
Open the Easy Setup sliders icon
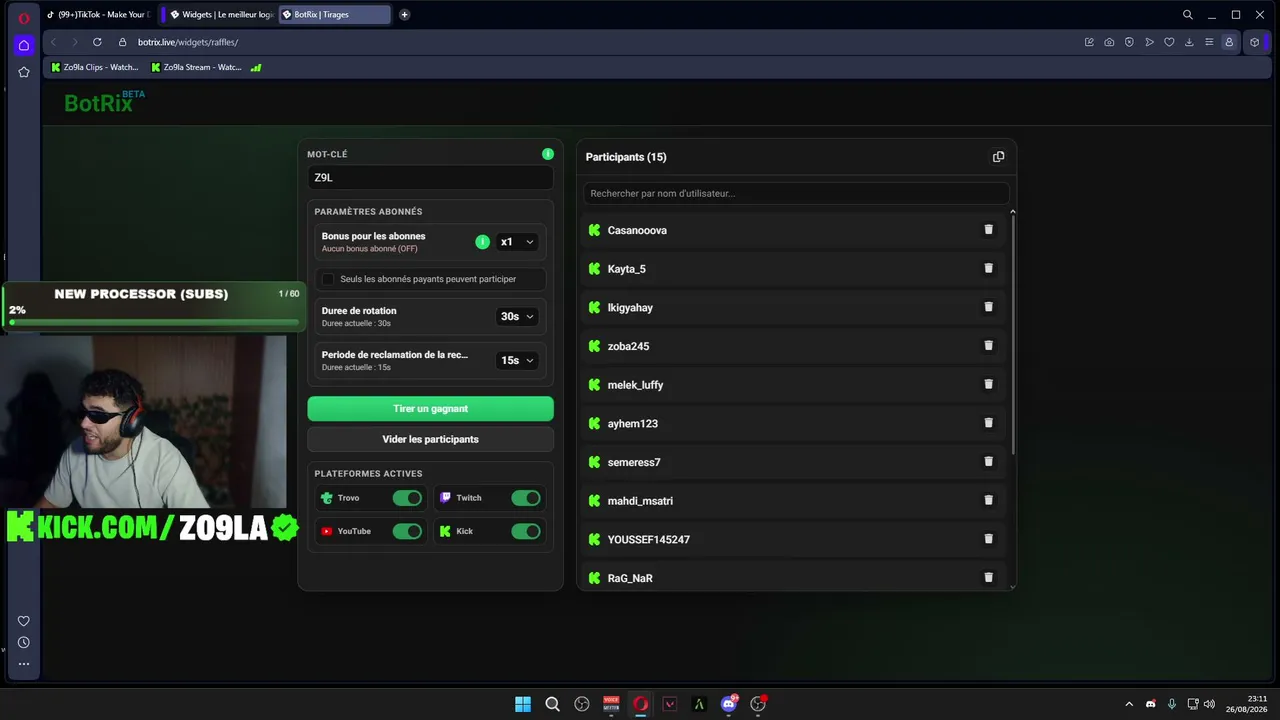pyautogui.click(x=1209, y=42)
